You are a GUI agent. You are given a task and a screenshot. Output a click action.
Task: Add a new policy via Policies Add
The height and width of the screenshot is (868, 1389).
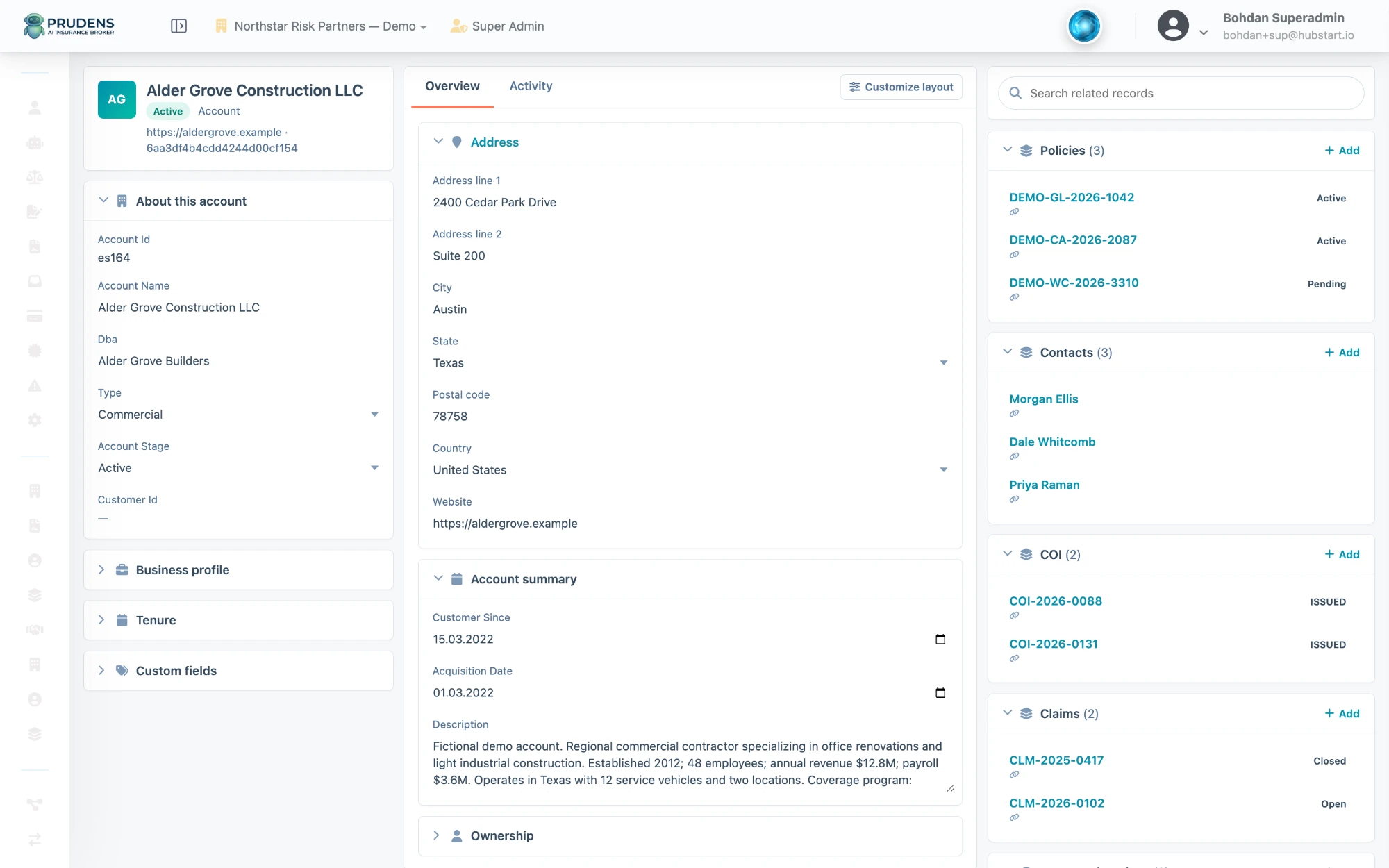1342,151
